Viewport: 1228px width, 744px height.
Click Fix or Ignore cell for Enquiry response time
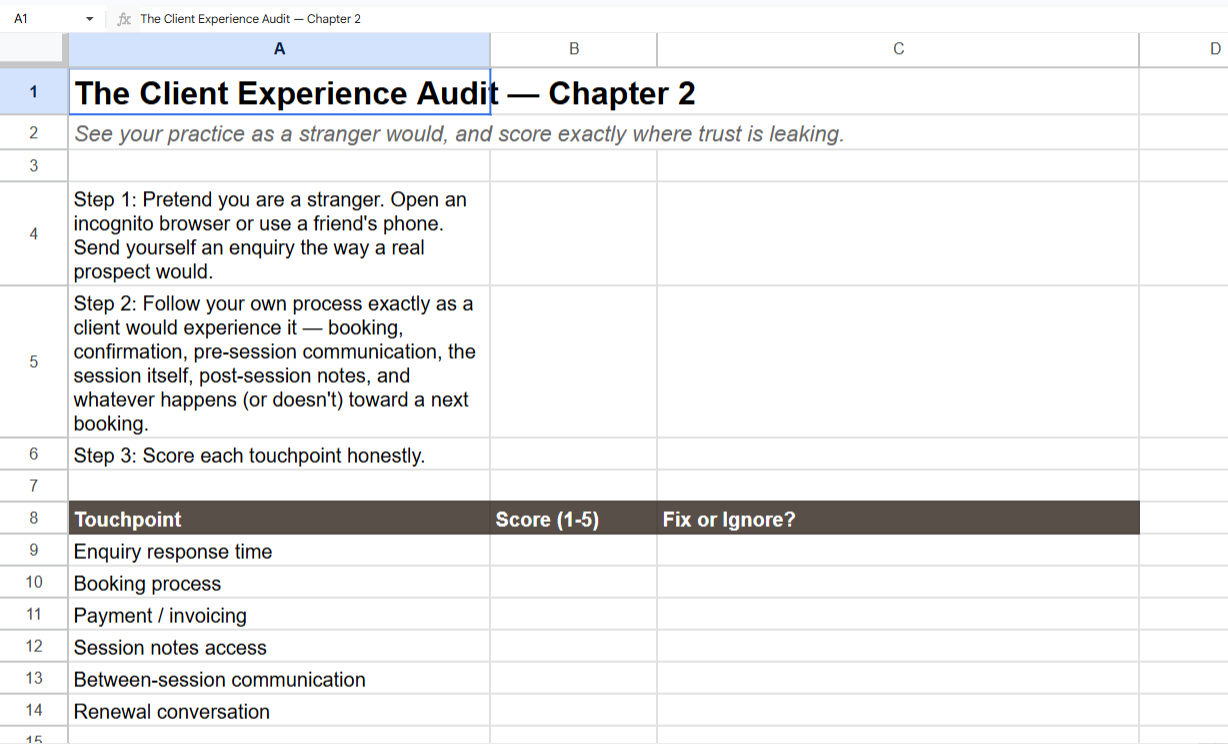[898, 550]
